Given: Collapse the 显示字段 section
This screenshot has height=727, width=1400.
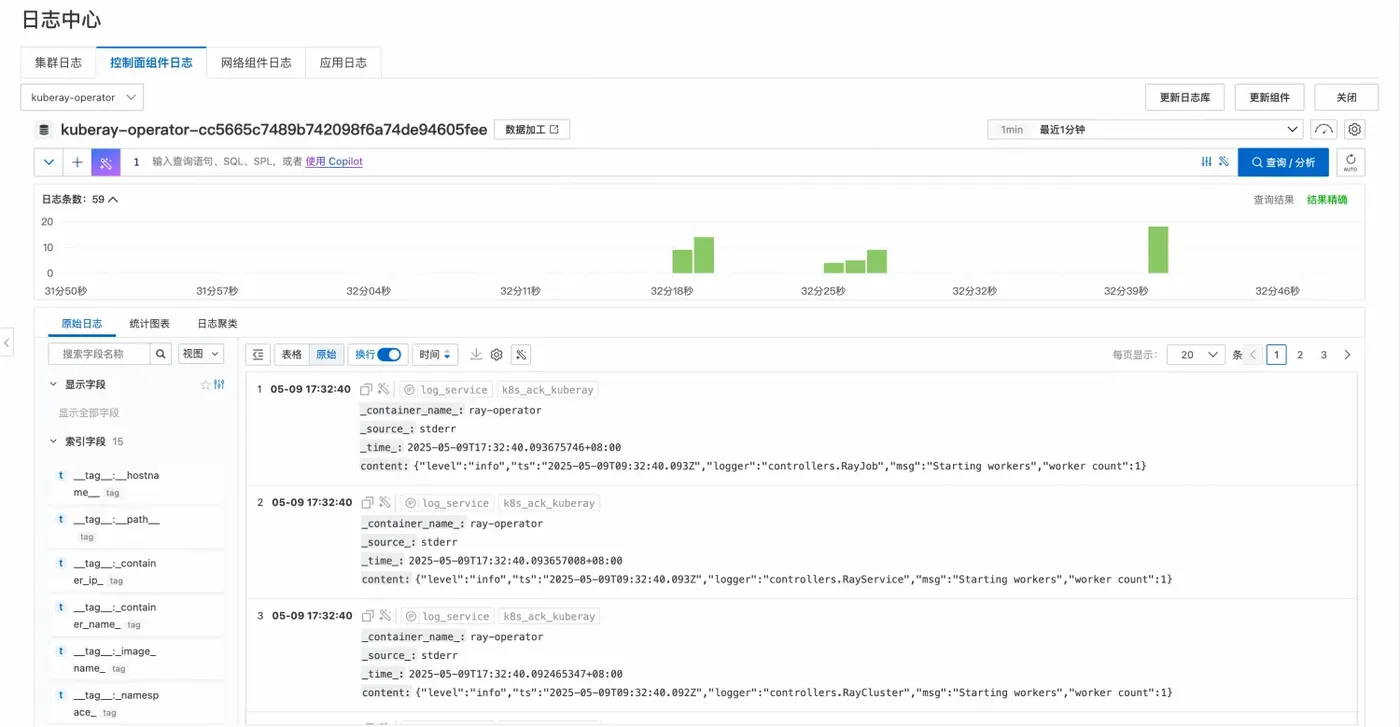Looking at the screenshot, I should pyautogui.click(x=54, y=385).
